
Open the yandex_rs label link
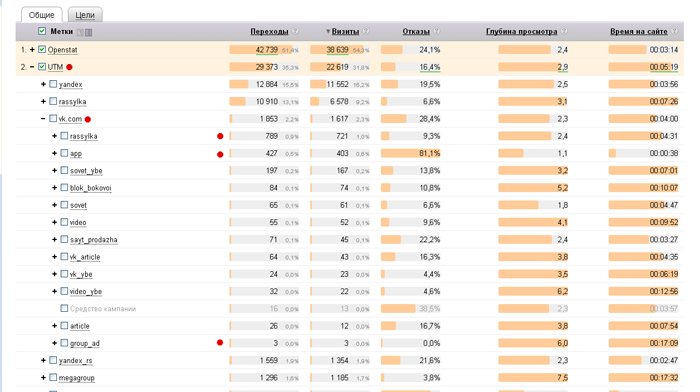[x=75, y=361]
